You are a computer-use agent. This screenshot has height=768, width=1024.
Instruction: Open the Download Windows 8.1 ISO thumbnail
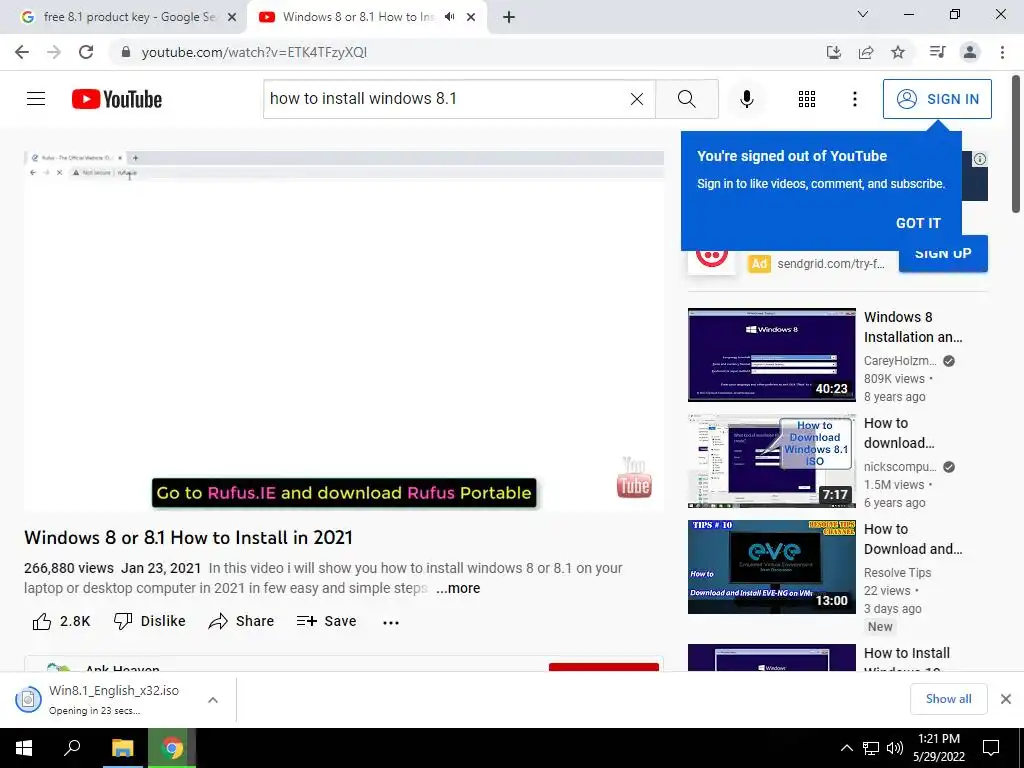point(771,460)
